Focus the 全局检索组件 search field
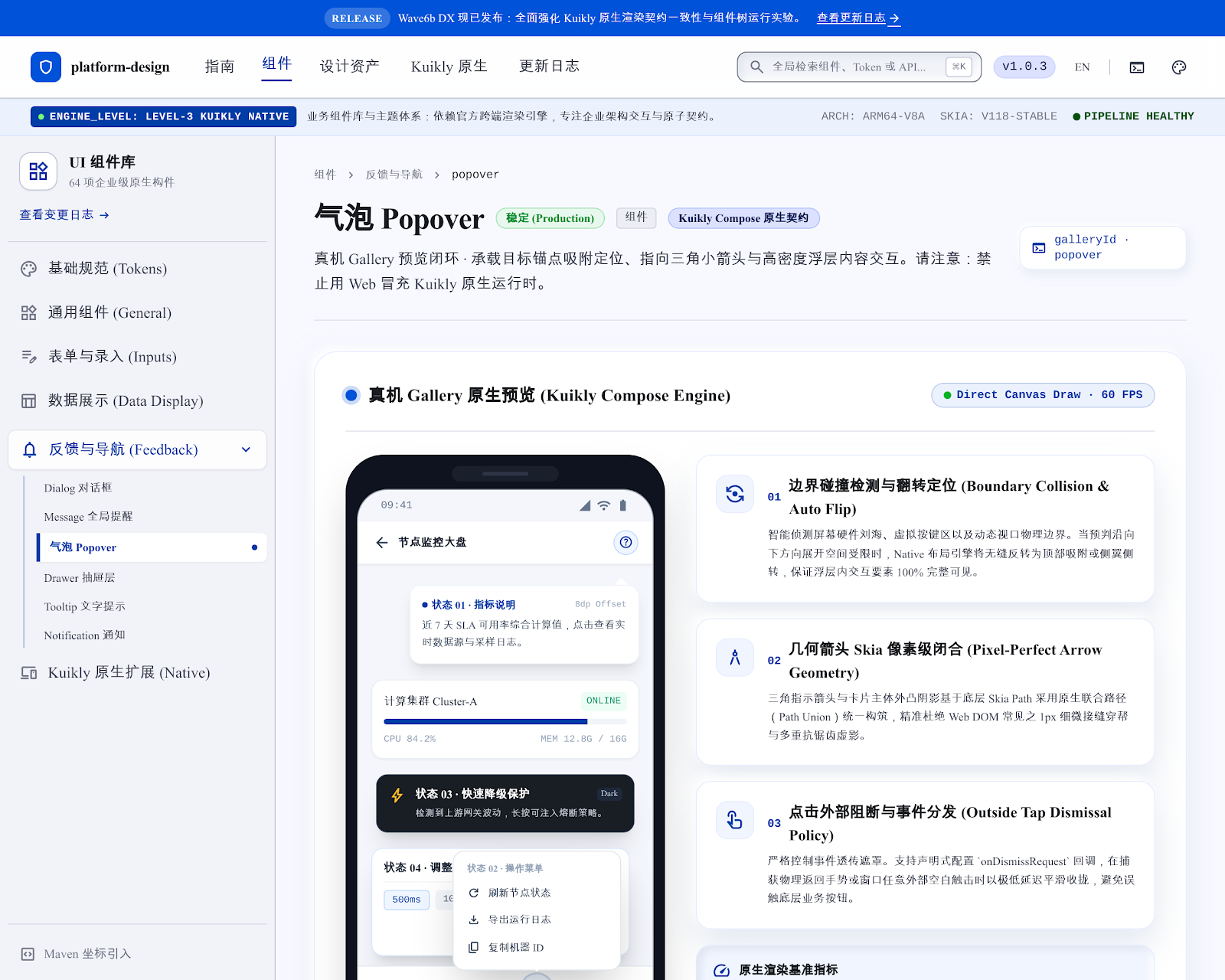 click(859, 67)
